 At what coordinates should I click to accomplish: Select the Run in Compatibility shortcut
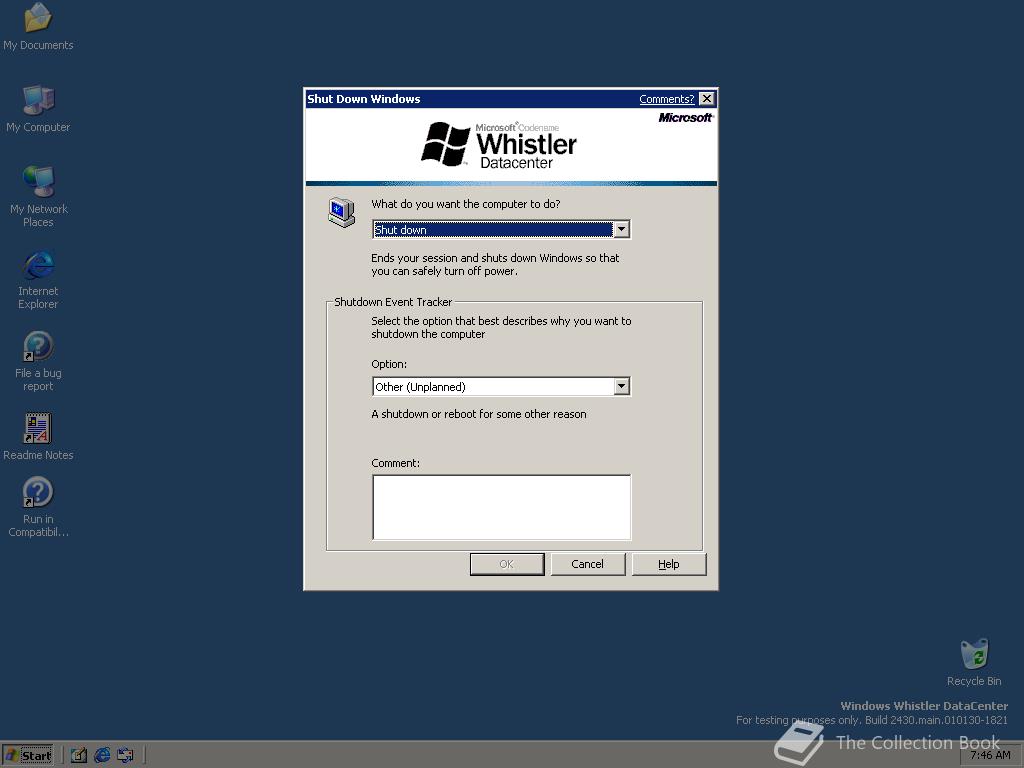click(x=38, y=507)
